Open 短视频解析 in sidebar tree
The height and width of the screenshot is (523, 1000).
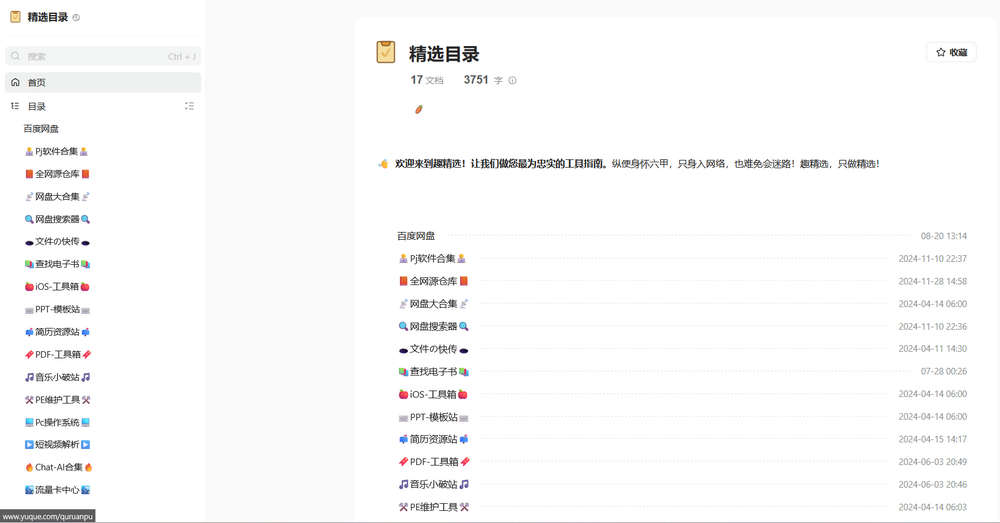tap(57, 445)
